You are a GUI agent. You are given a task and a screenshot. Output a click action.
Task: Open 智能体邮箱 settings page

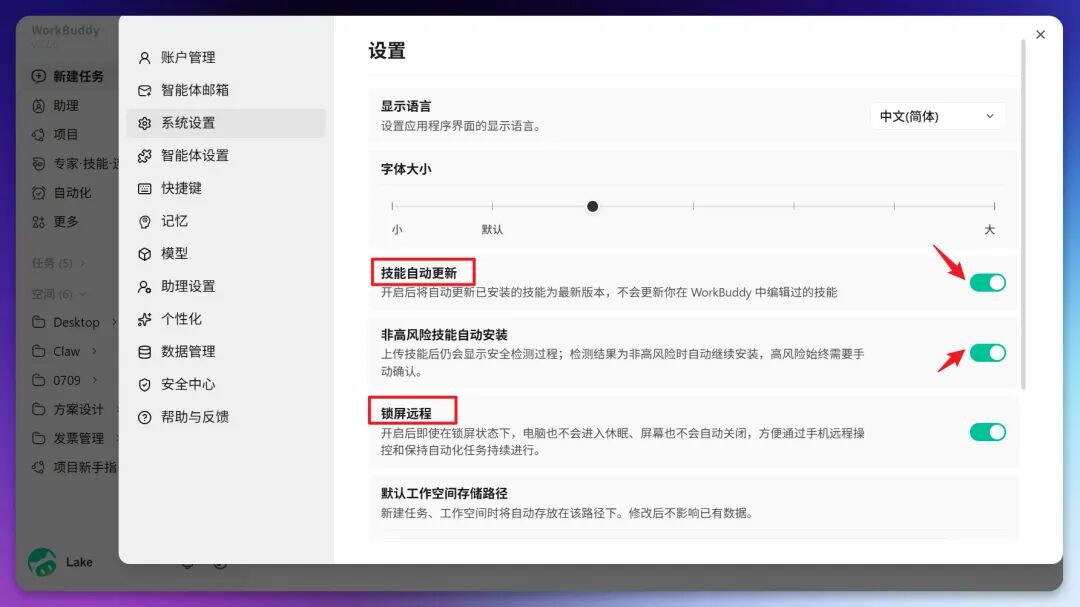[x=226, y=90]
